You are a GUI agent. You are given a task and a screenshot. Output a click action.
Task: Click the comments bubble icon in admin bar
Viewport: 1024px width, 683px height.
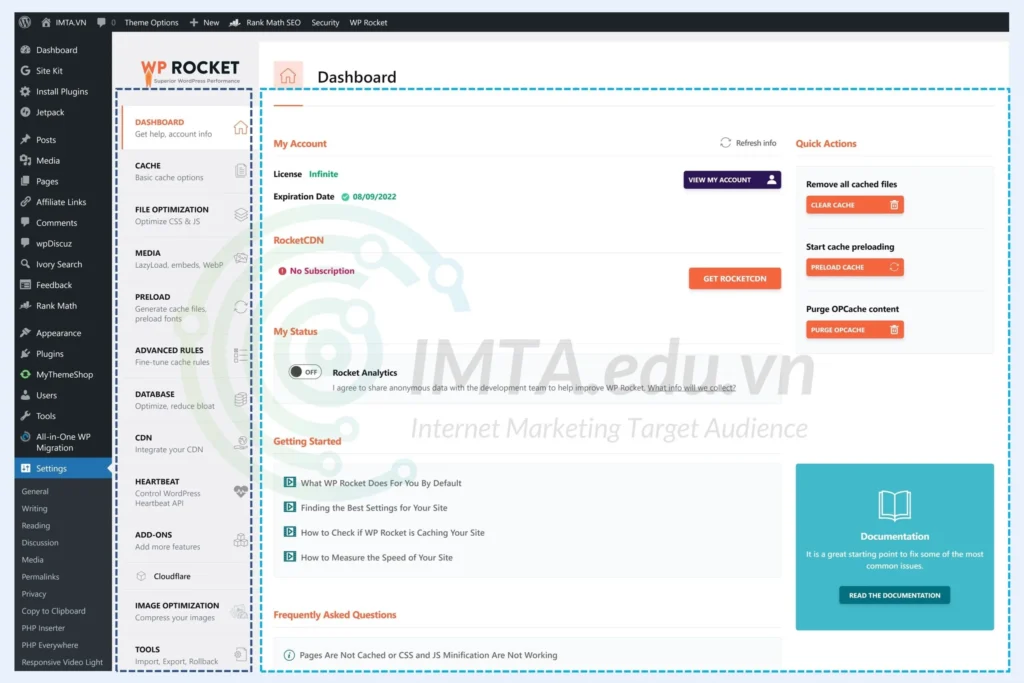(102, 22)
